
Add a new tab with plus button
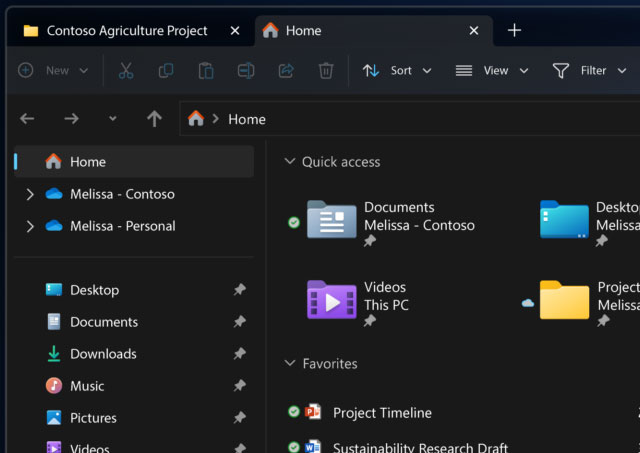pyautogui.click(x=514, y=30)
